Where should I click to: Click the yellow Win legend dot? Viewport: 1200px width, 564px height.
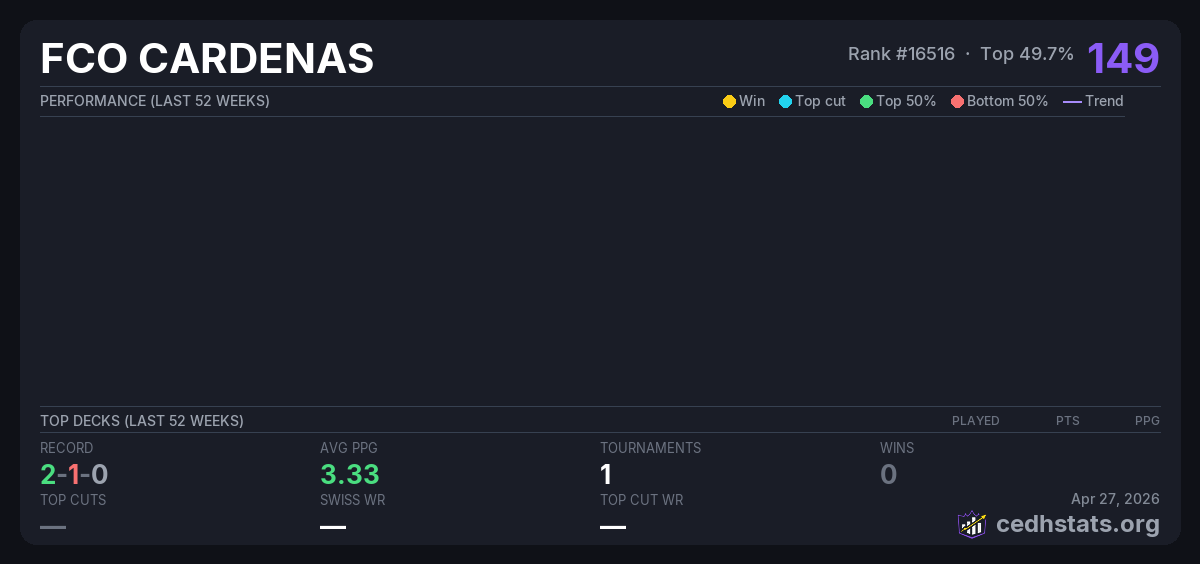729,101
